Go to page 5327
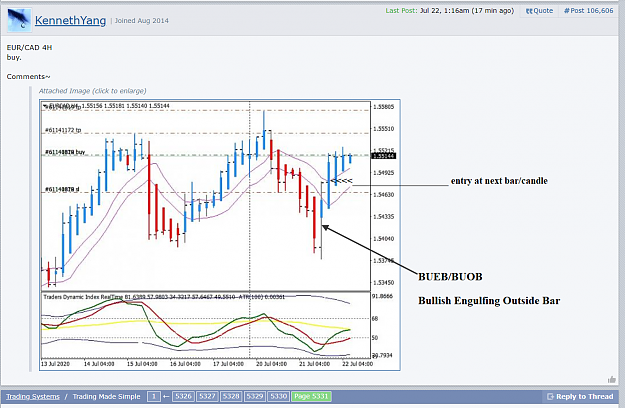 (x=207, y=396)
